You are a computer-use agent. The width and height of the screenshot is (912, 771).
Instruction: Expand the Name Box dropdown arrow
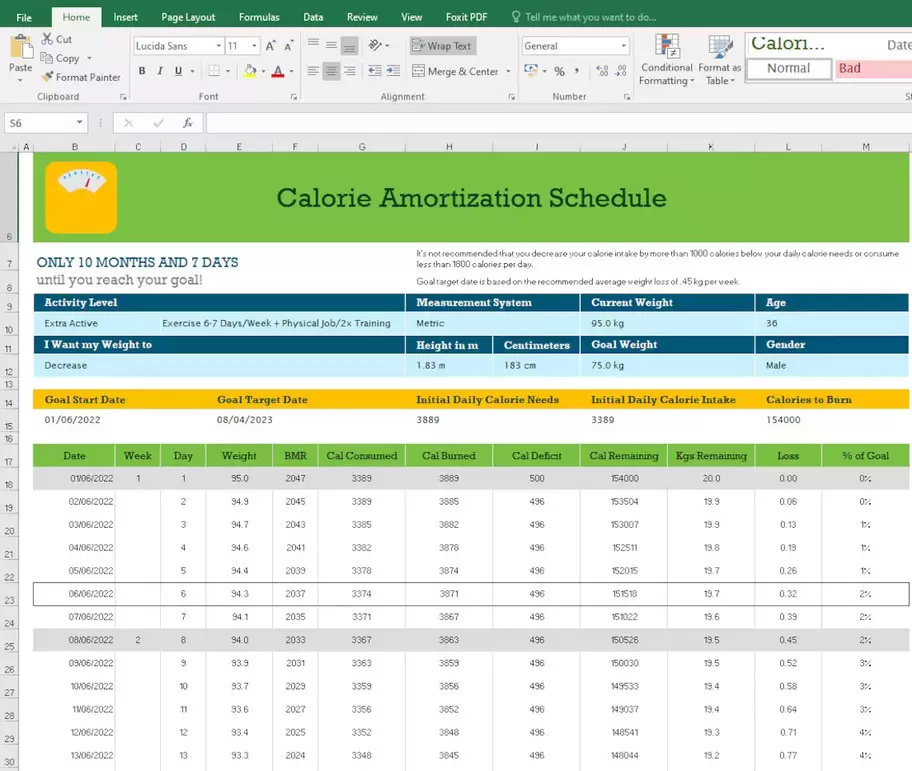(x=79, y=123)
